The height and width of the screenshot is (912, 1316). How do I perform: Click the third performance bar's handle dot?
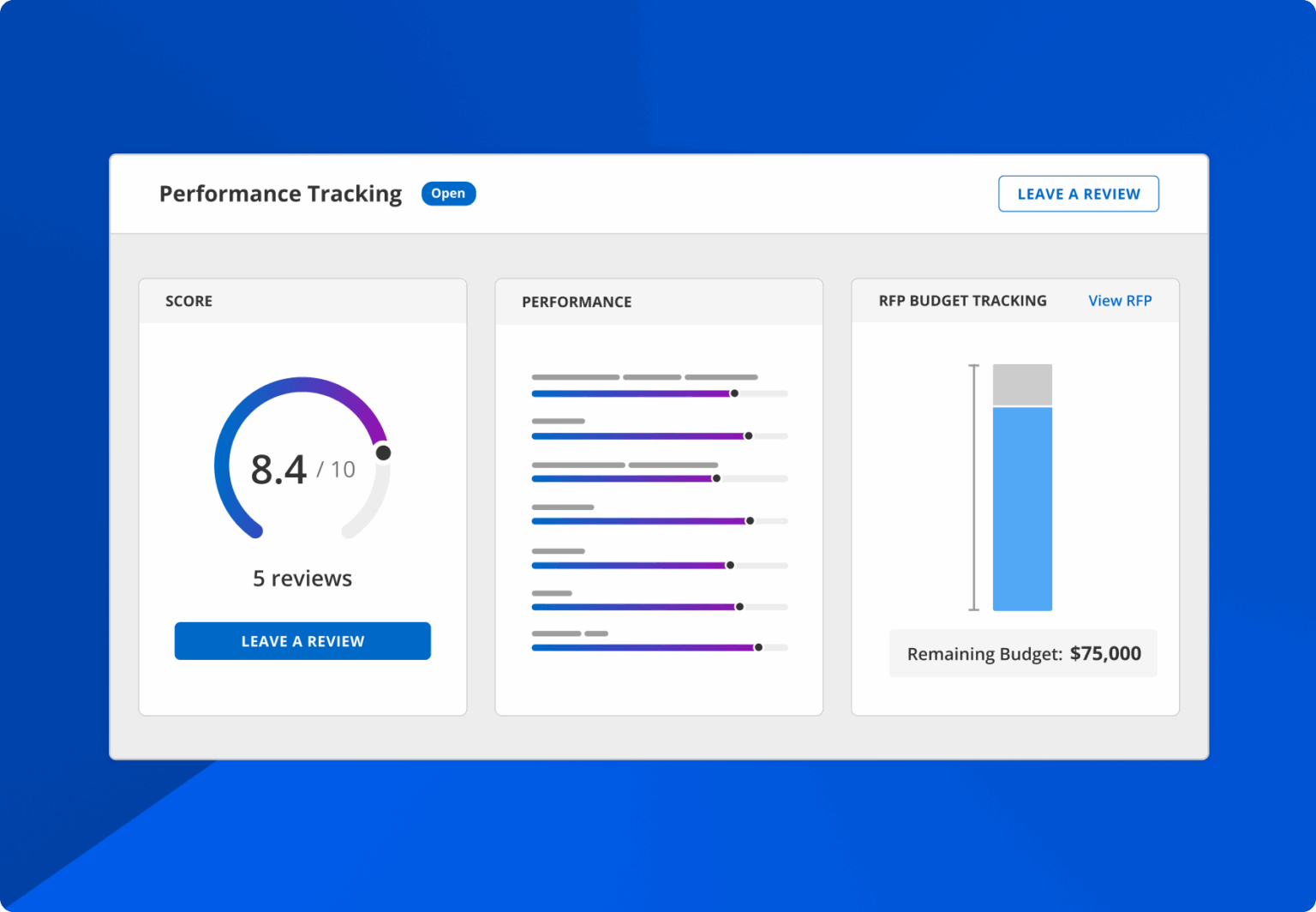(x=717, y=478)
